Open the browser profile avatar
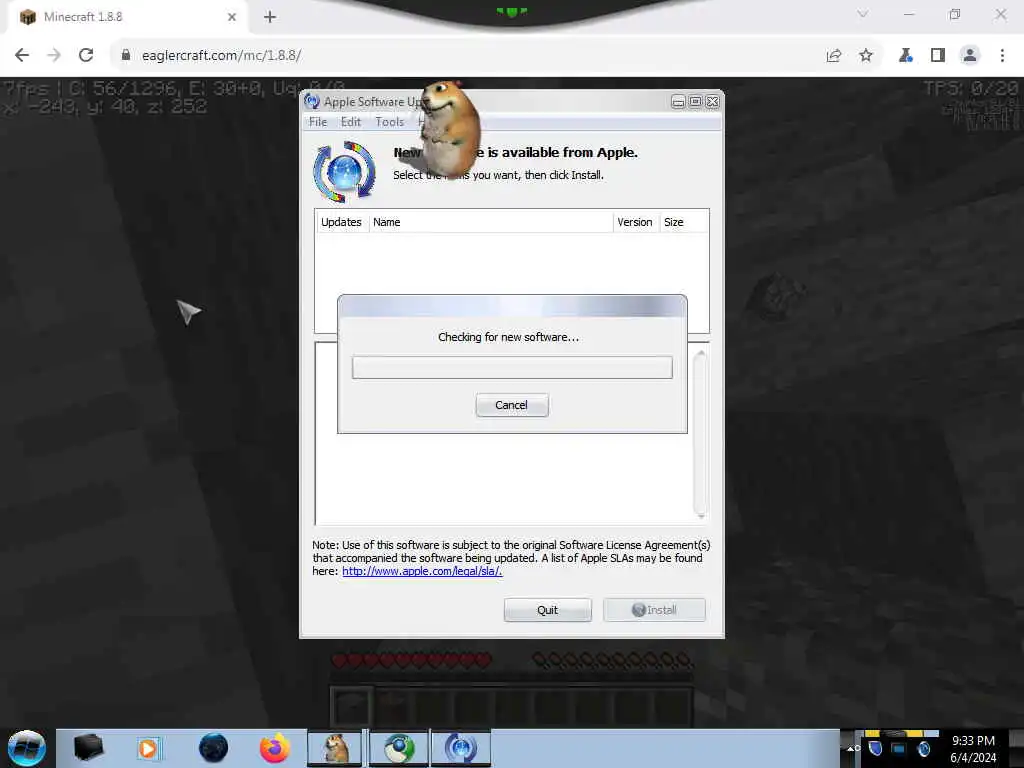 point(970,56)
